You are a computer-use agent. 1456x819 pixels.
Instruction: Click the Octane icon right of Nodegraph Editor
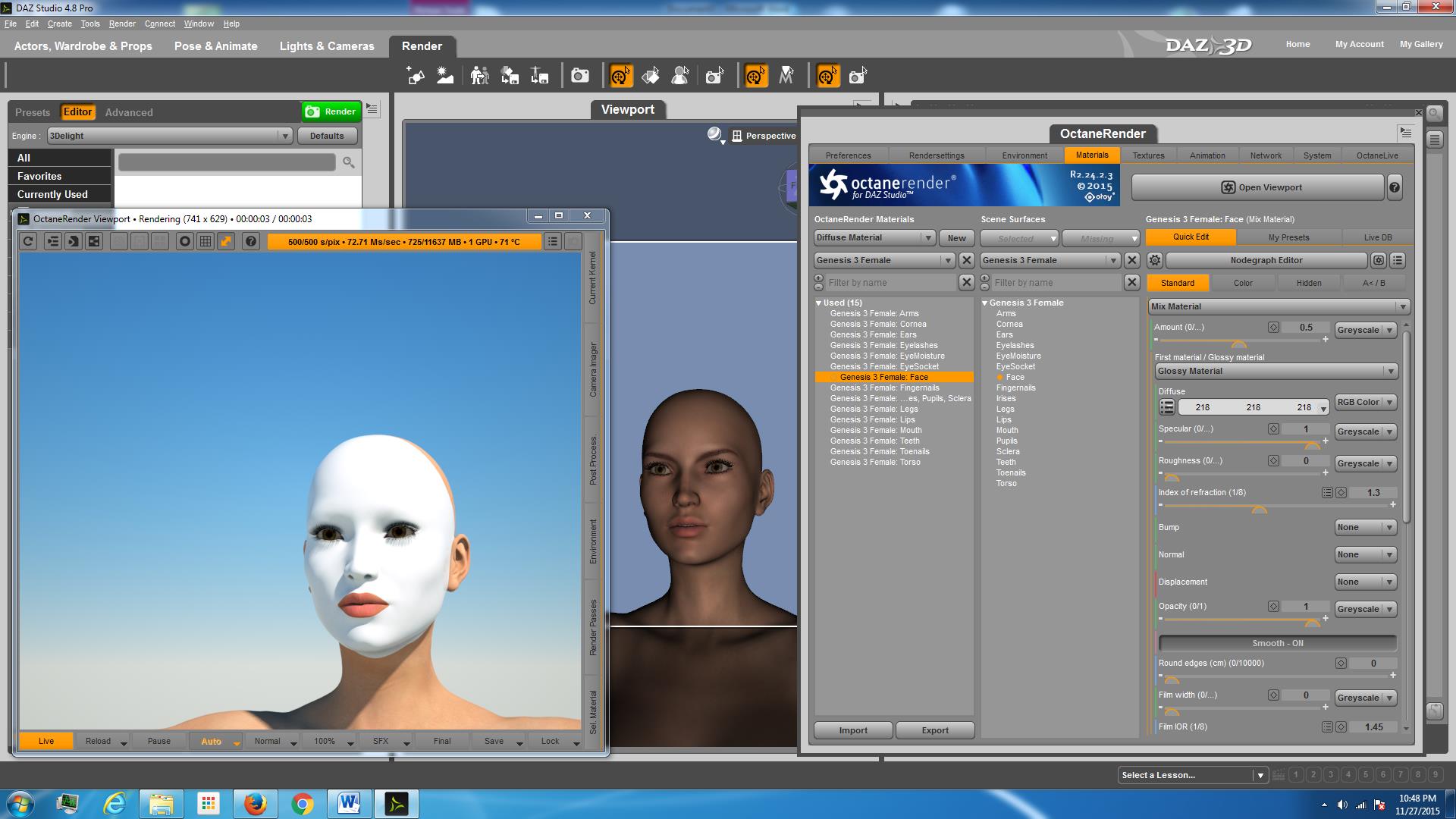pos(1378,260)
